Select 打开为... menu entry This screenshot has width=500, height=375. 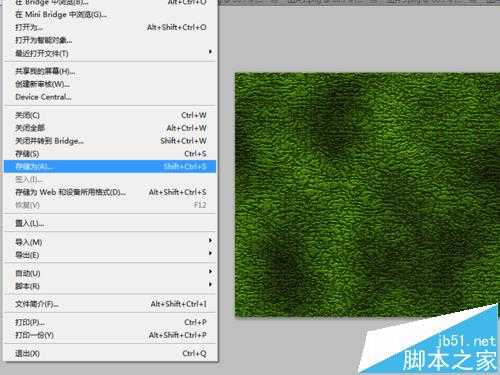[x=110, y=27]
